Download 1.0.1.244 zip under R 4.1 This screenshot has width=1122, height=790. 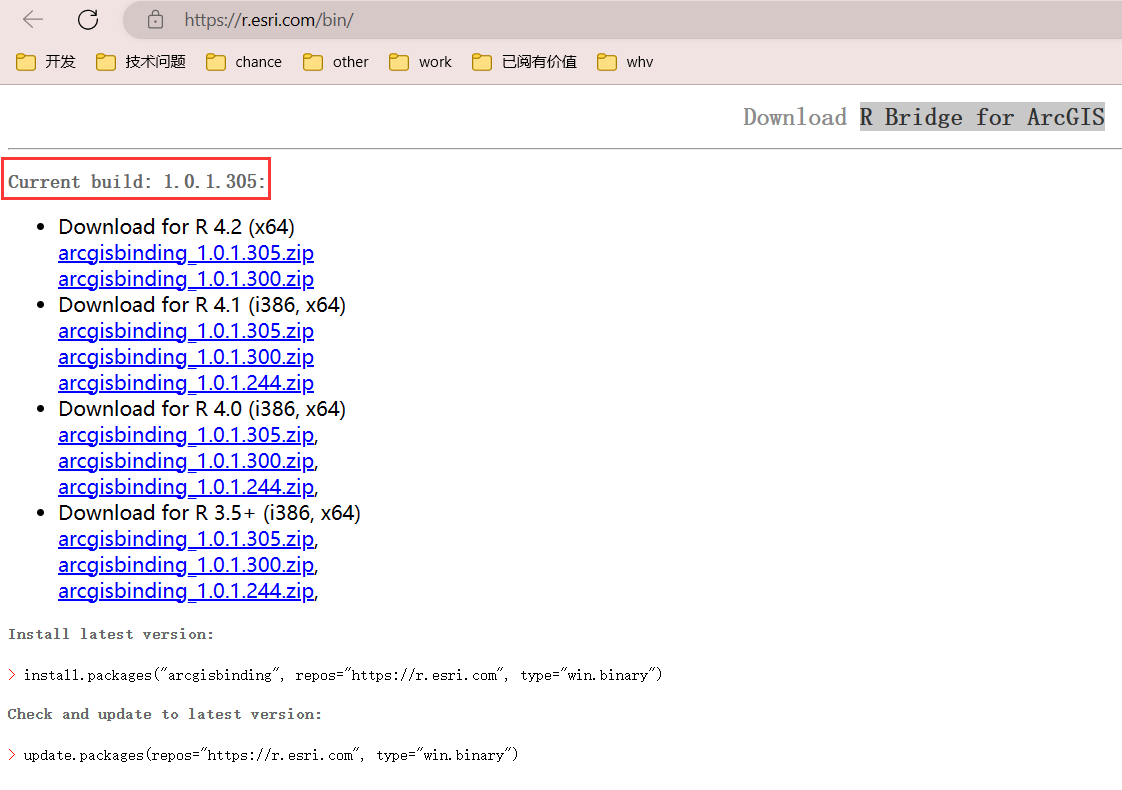click(186, 384)
